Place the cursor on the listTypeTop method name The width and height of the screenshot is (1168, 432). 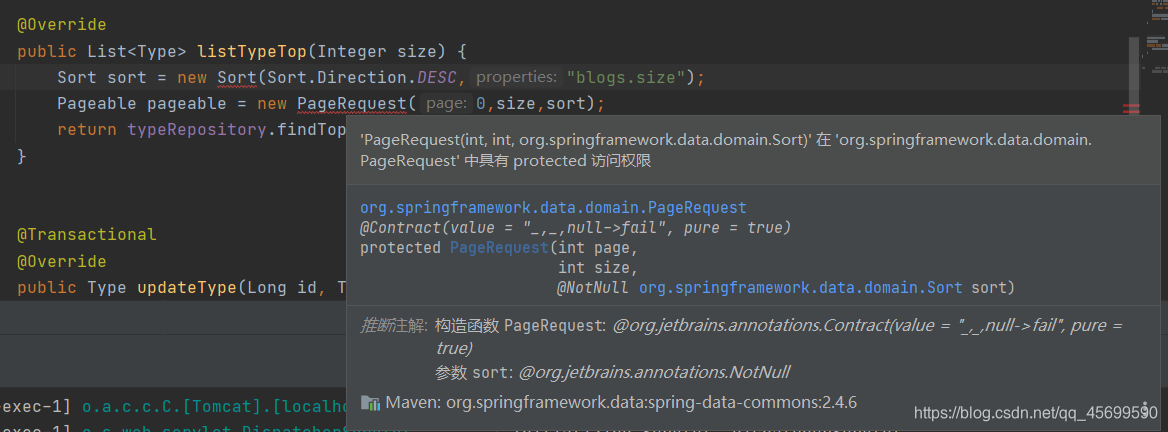(252, 51)
